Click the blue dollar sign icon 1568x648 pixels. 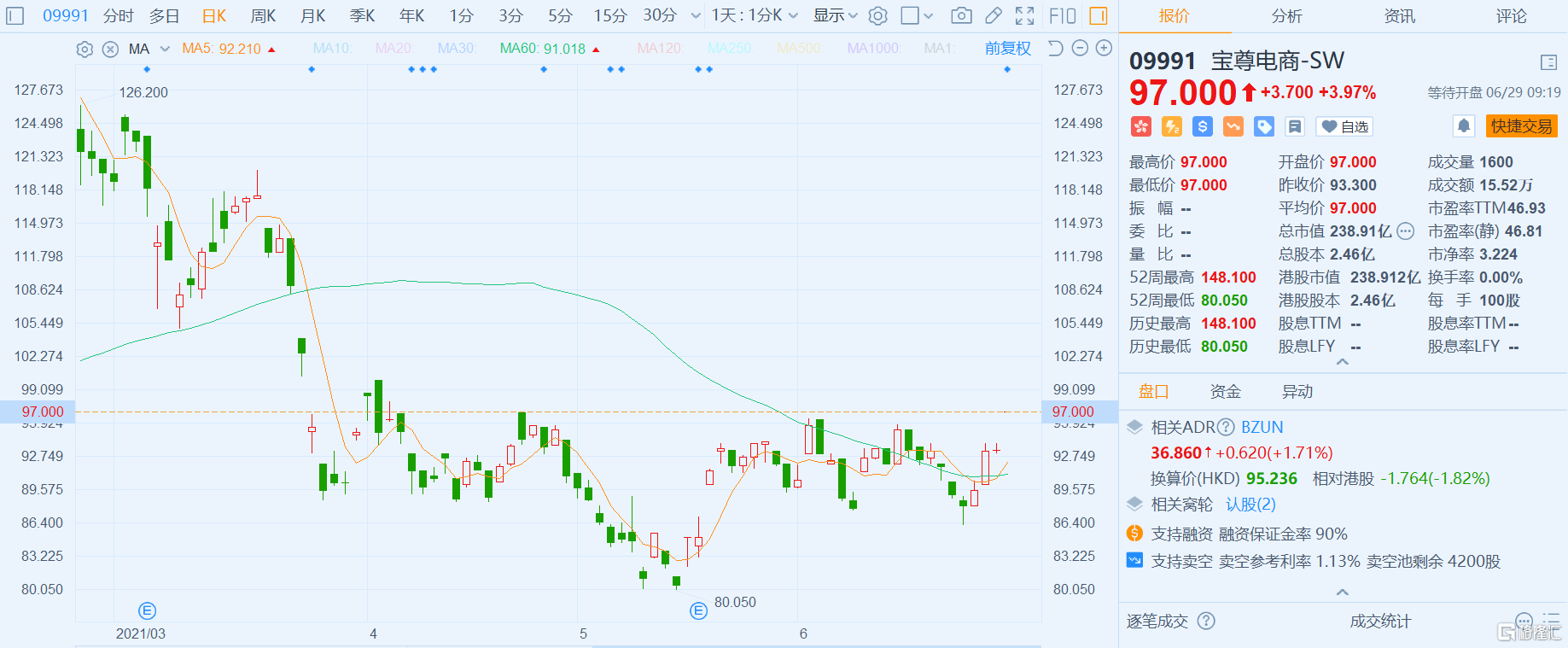click(x=1203, y=126)
